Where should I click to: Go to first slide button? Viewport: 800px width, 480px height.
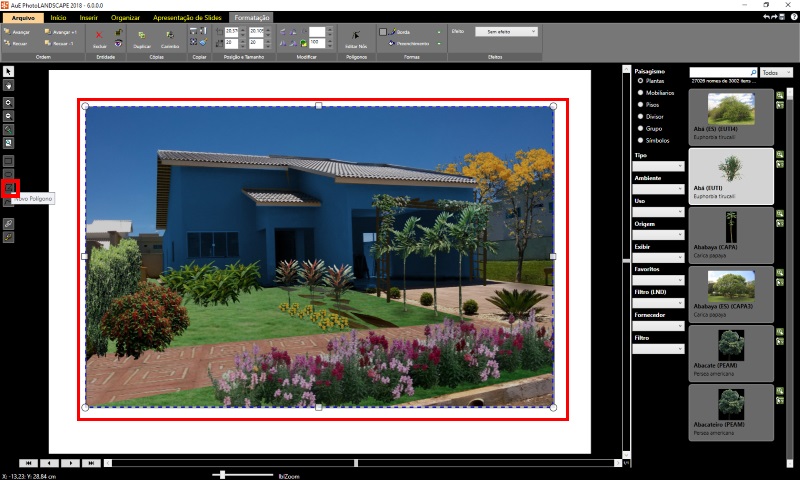[x=28, y=463]
